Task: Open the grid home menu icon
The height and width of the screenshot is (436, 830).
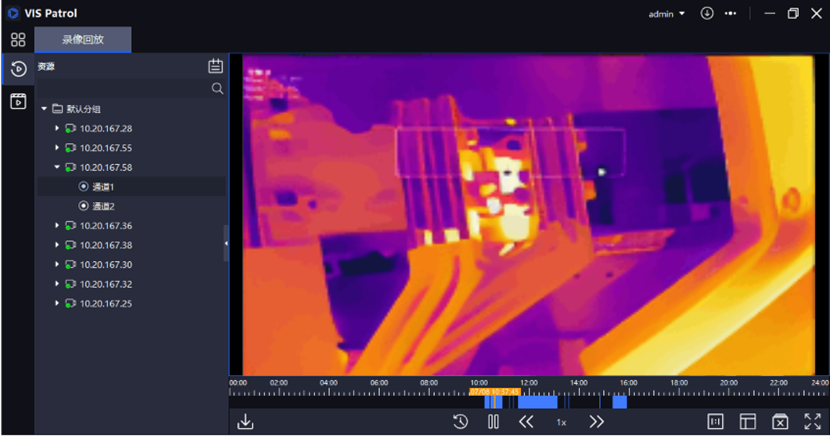Action: click(x=17, y=40)
